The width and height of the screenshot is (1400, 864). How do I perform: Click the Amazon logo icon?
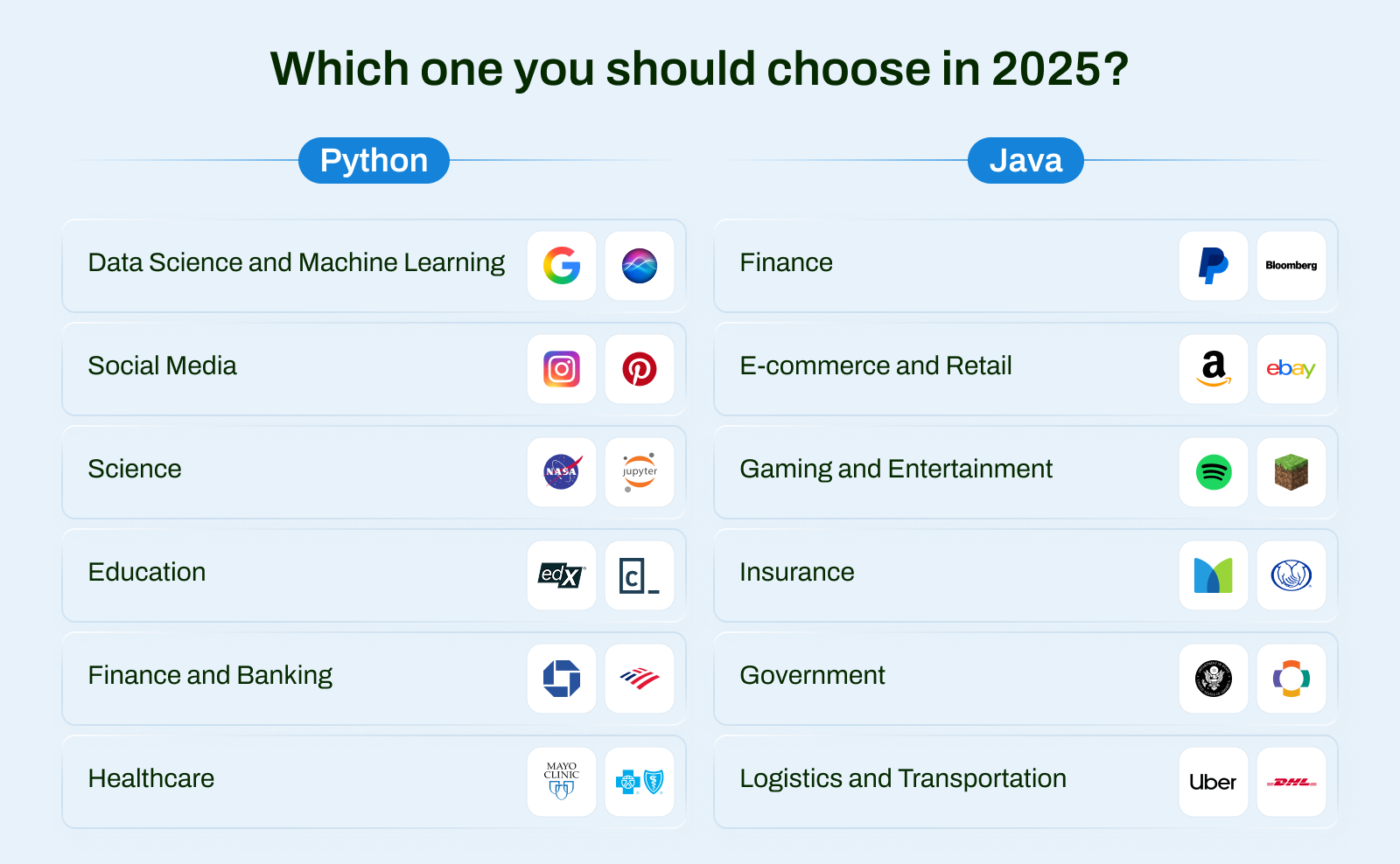1214,369
